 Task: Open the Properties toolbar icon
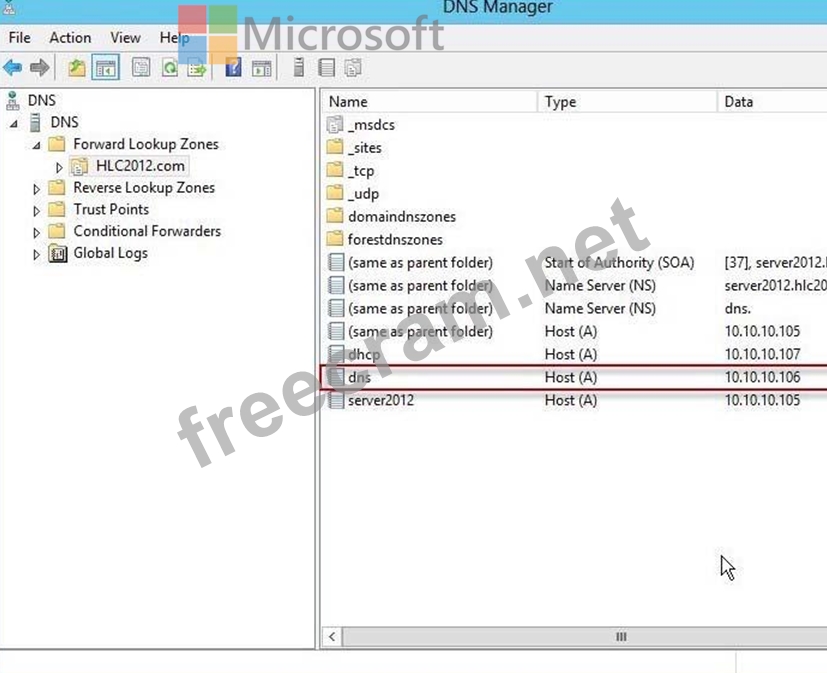[141, 68]
